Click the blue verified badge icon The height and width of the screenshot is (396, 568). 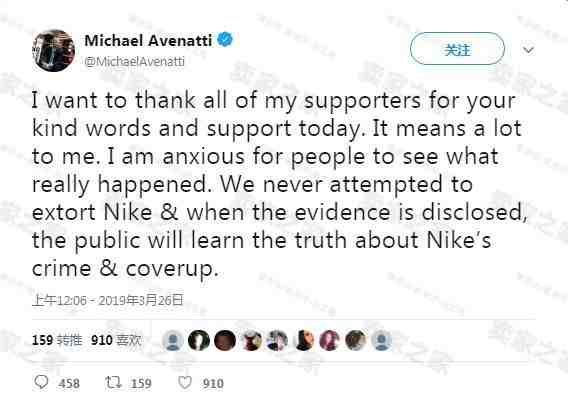[225, 39]
